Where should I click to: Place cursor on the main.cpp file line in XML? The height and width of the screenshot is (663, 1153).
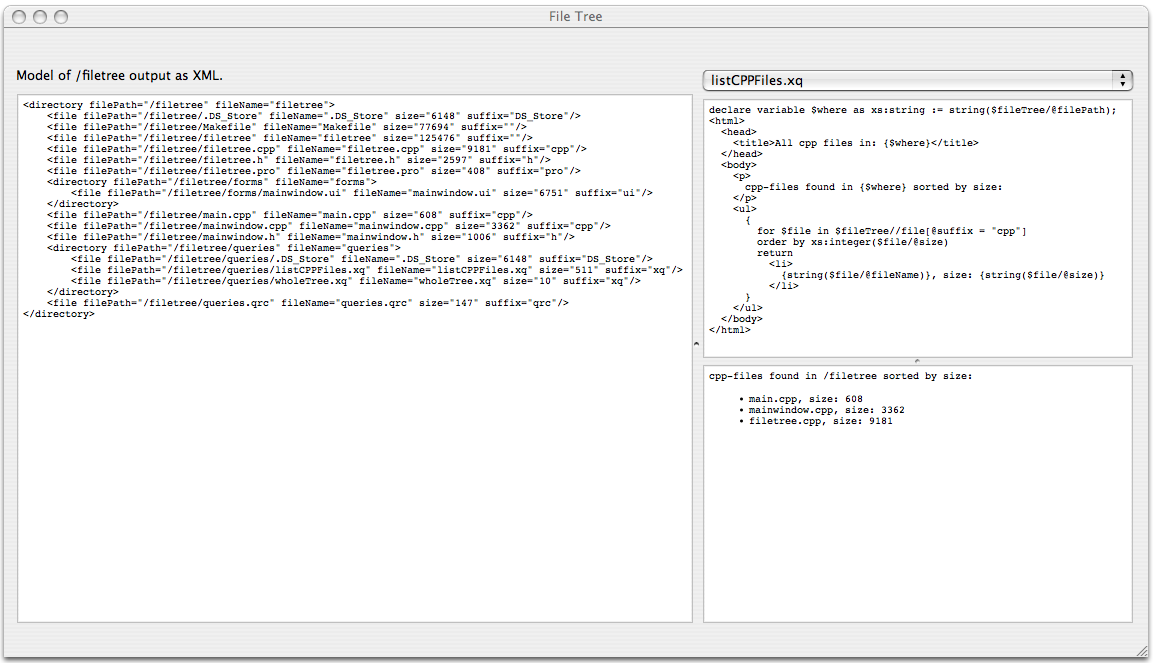pos(289,215)
